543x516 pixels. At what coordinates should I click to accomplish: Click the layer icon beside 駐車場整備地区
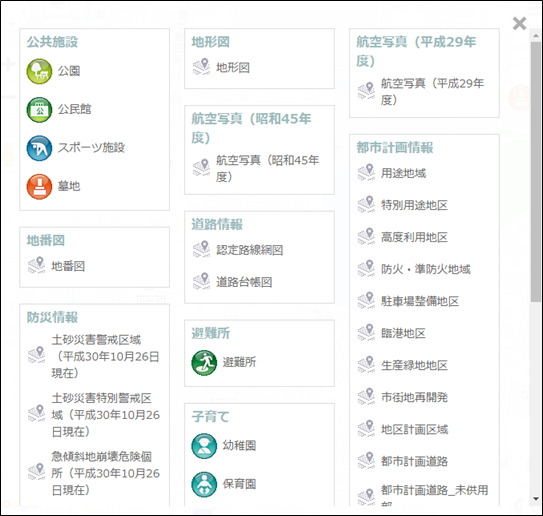(x=366, y=301)
